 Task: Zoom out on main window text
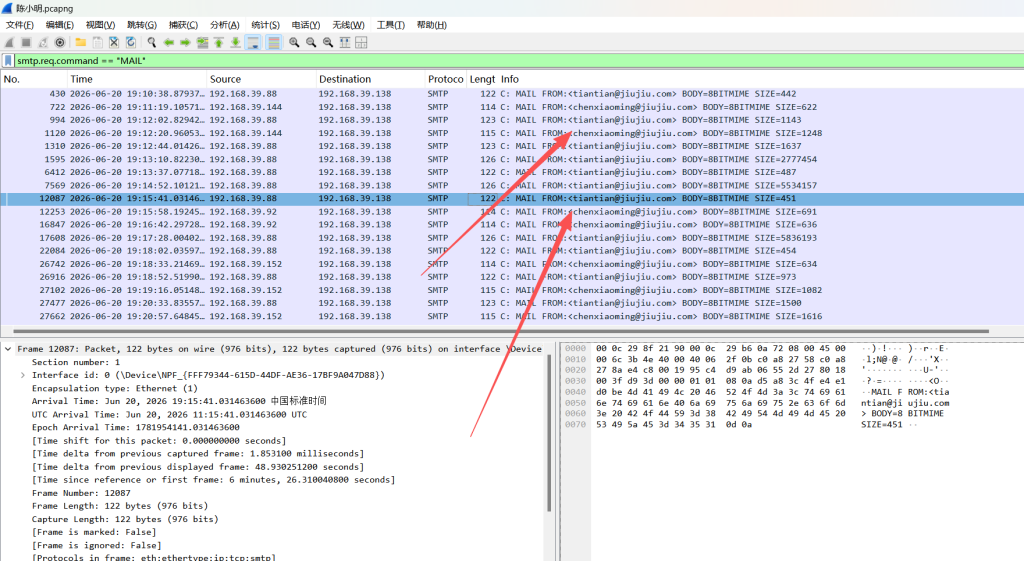312,42
